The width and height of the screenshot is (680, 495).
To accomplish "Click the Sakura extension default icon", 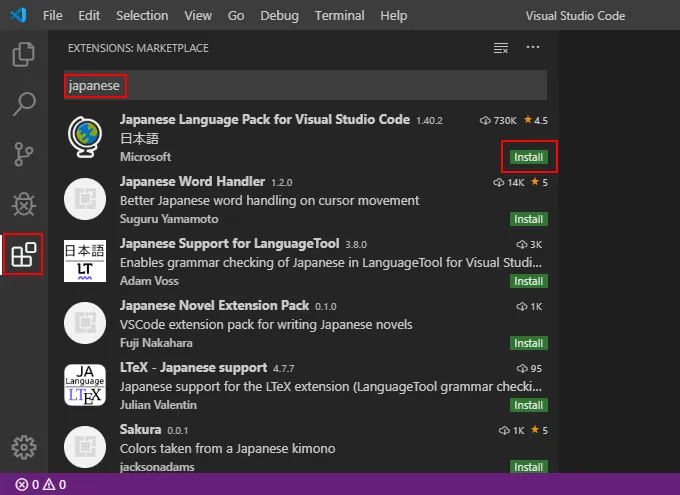I will 85,447.
